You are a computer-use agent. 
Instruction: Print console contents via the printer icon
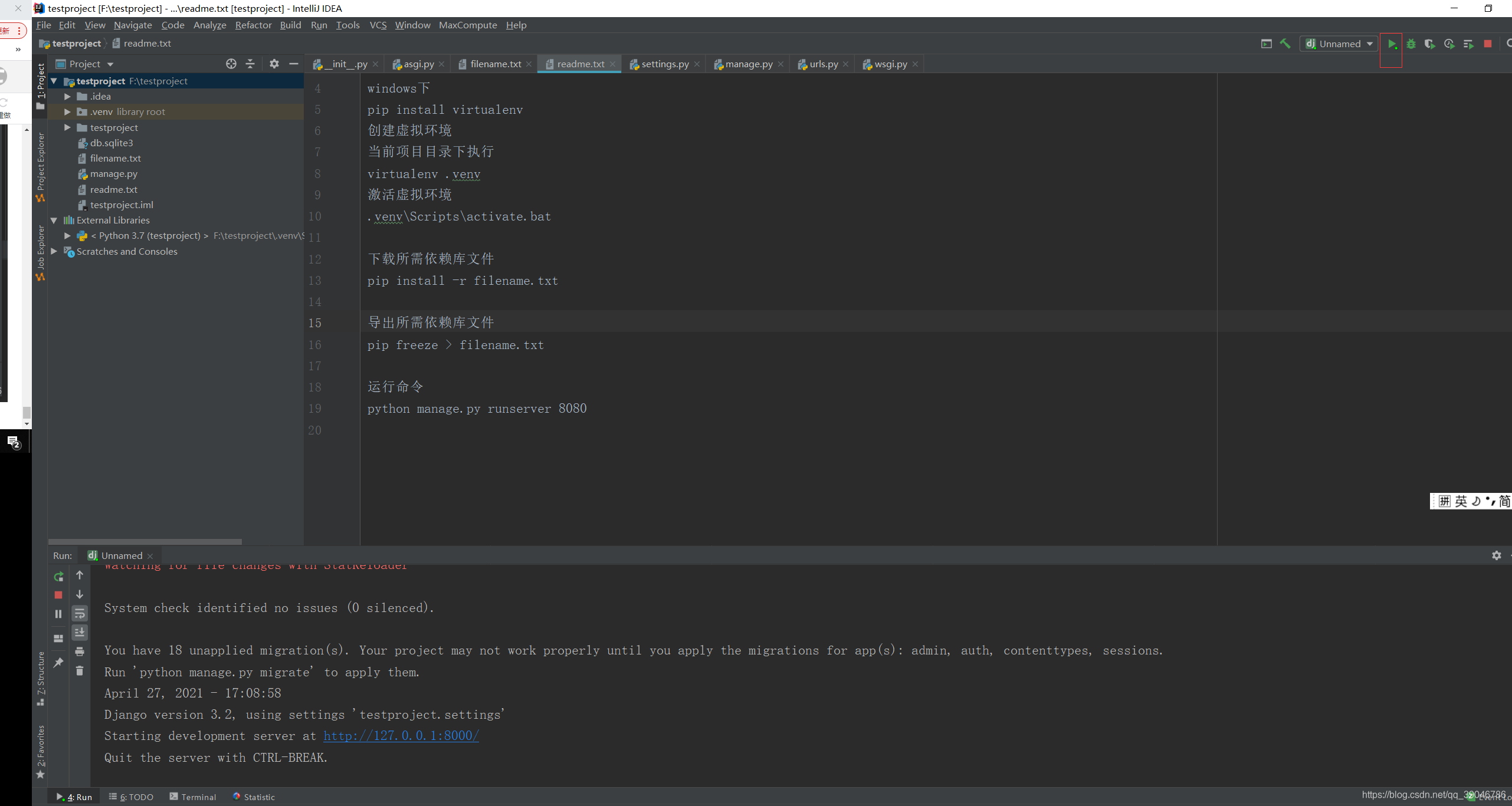coord(80,652)
